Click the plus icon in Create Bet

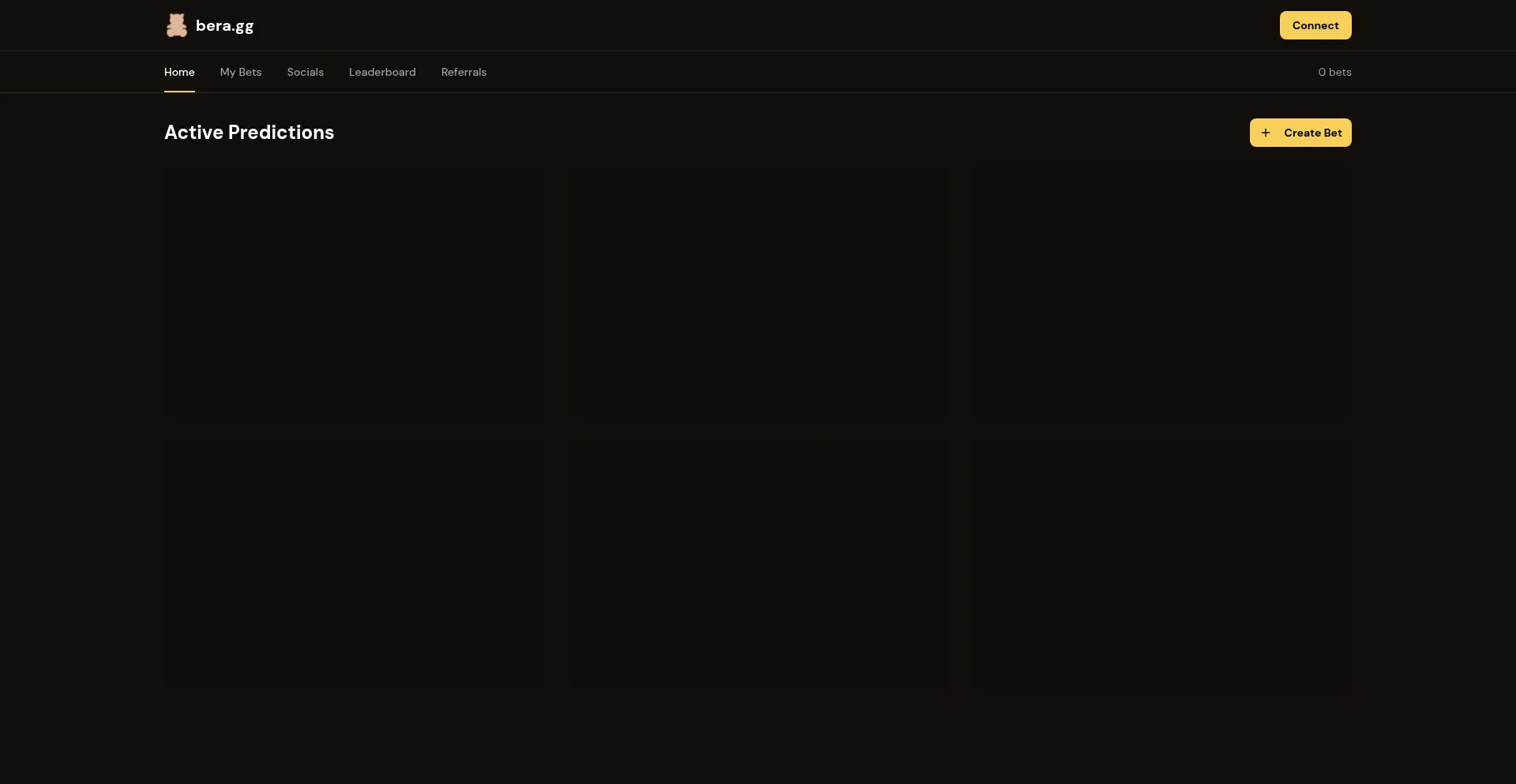1266,133
